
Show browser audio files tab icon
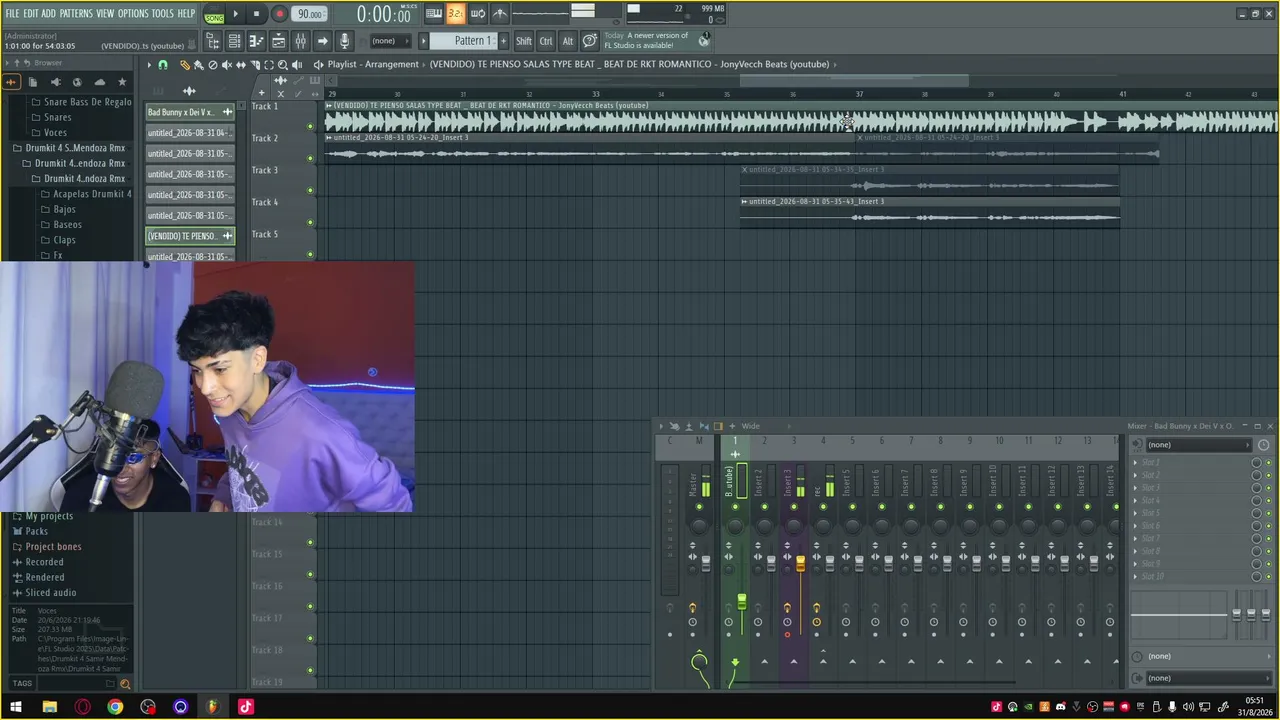(11, 82)
